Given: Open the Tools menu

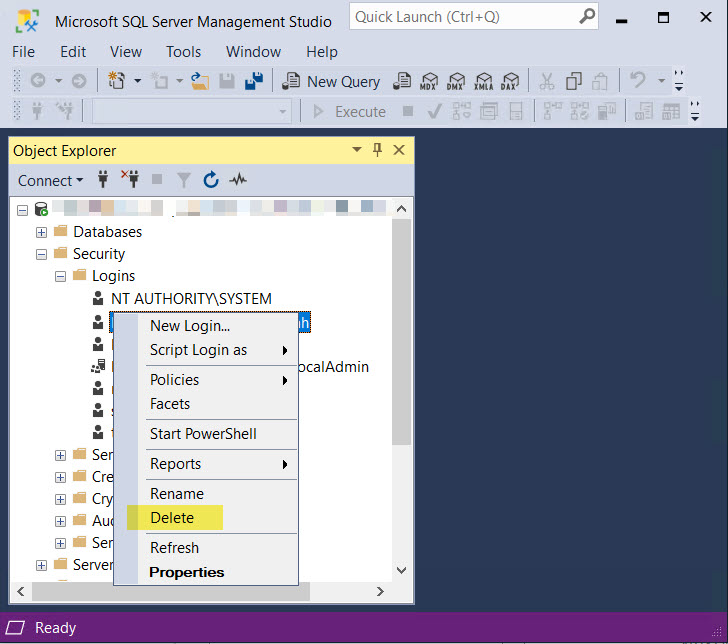Looking at the screenshot, I should coord(183,52).
